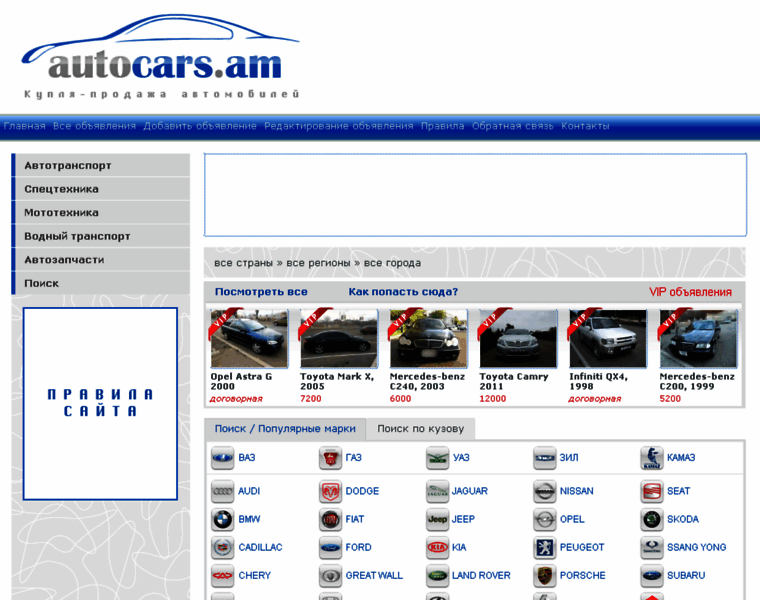Open Правила in the navigation bar

pos(443,126)
